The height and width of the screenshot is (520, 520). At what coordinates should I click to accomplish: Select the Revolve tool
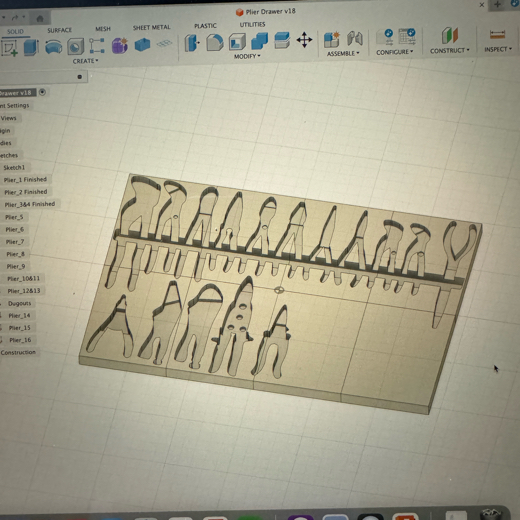(54, 46)
